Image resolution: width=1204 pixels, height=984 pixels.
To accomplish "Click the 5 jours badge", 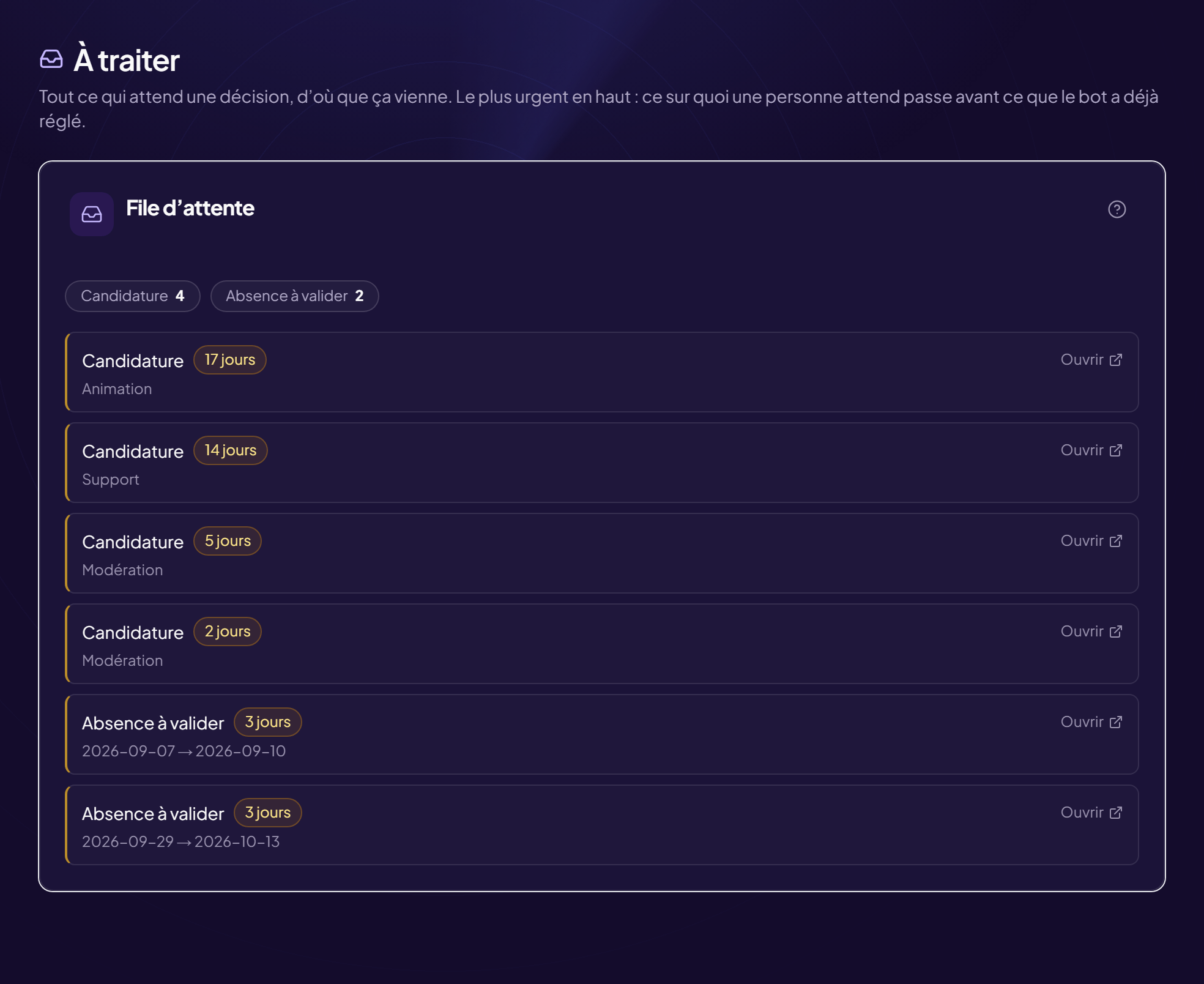I will pos(228,541).
